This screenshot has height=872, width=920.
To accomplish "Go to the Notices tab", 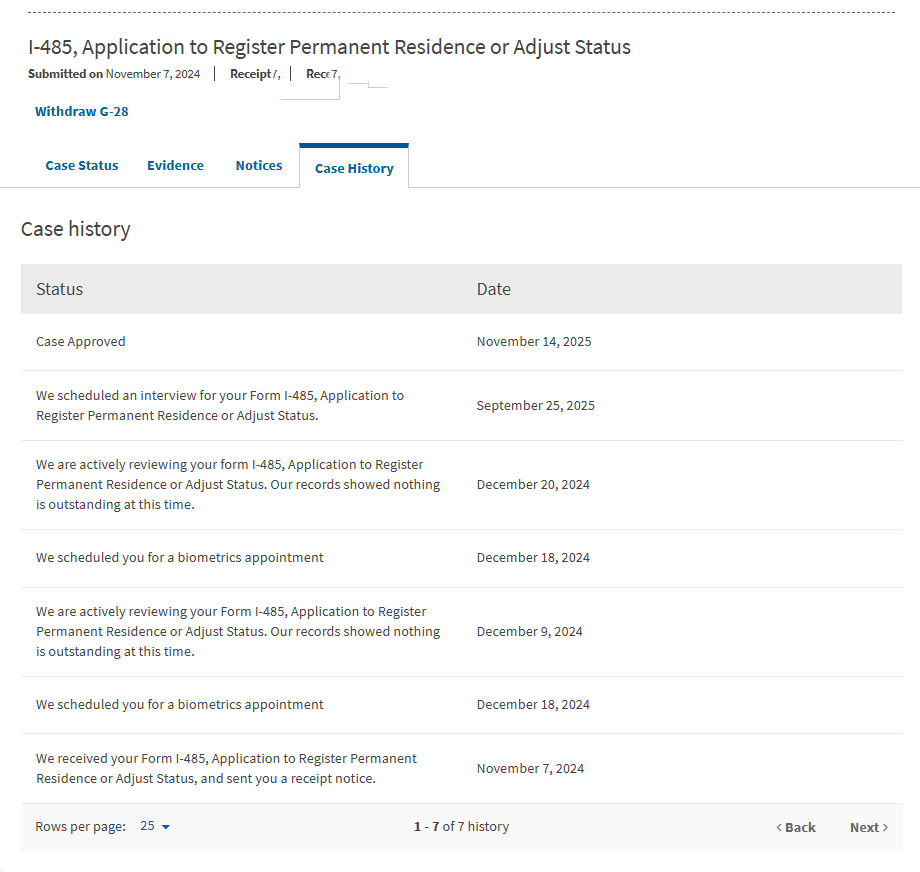I will (x=259, y=166).
